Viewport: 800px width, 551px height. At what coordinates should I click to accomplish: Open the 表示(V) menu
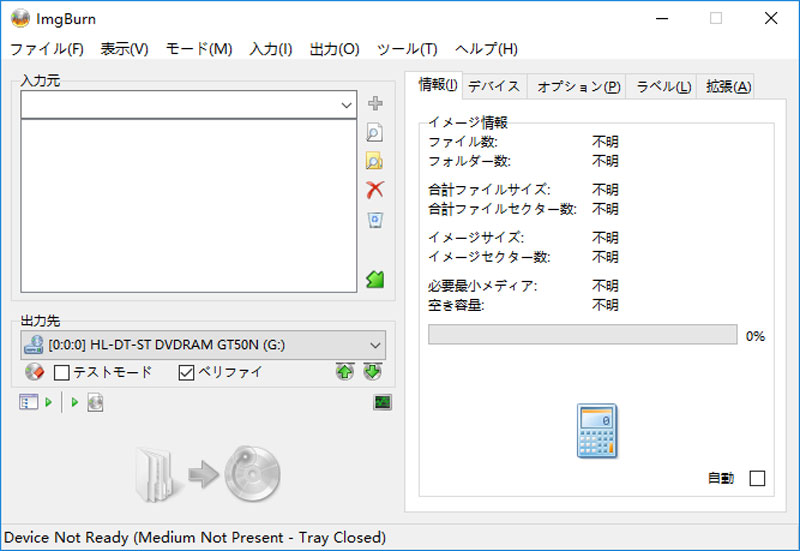124,49
